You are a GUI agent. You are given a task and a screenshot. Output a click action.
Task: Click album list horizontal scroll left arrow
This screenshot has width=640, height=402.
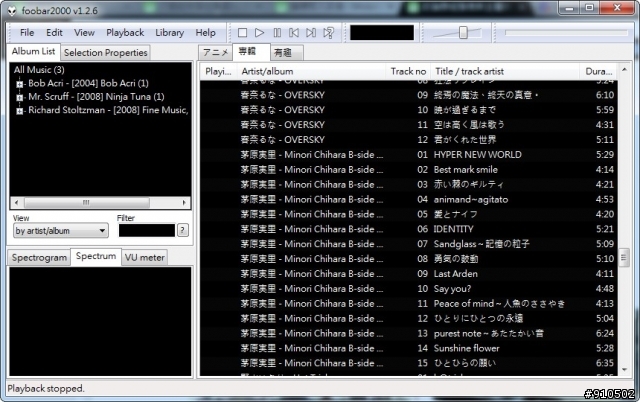(16, 202)
